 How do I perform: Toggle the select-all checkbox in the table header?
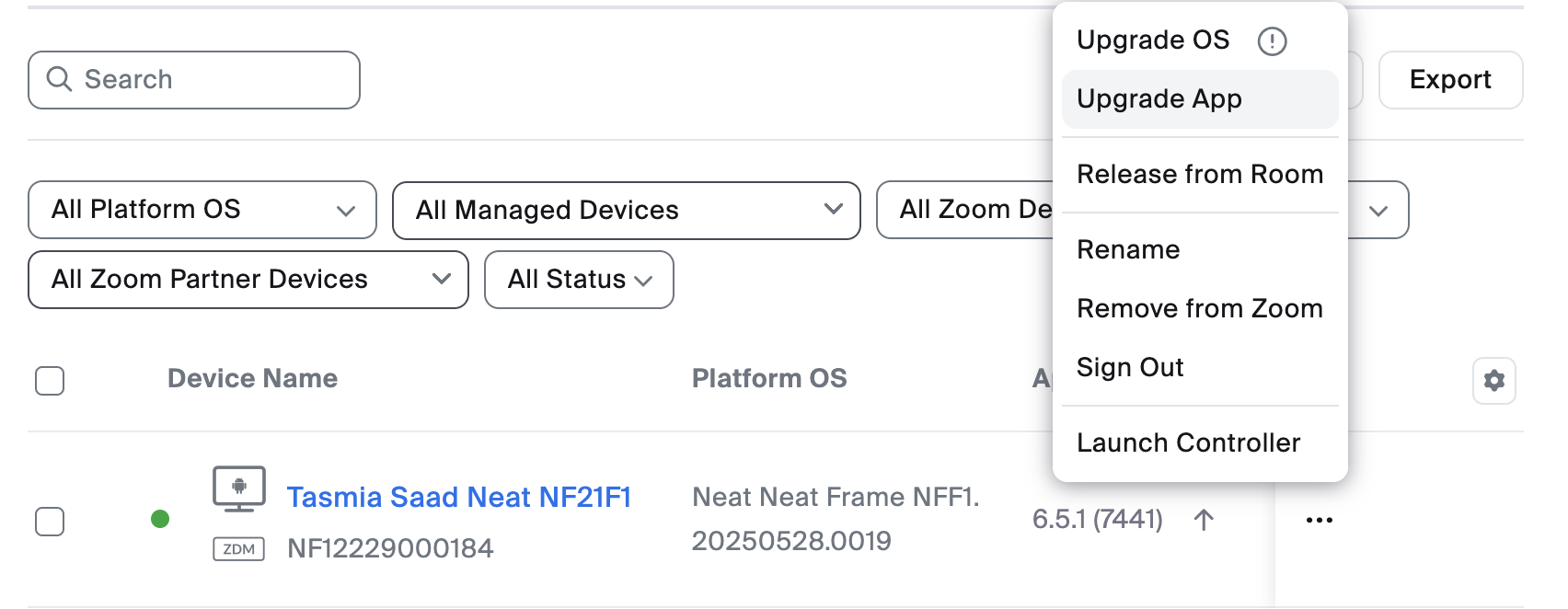[x=50, y=379]
